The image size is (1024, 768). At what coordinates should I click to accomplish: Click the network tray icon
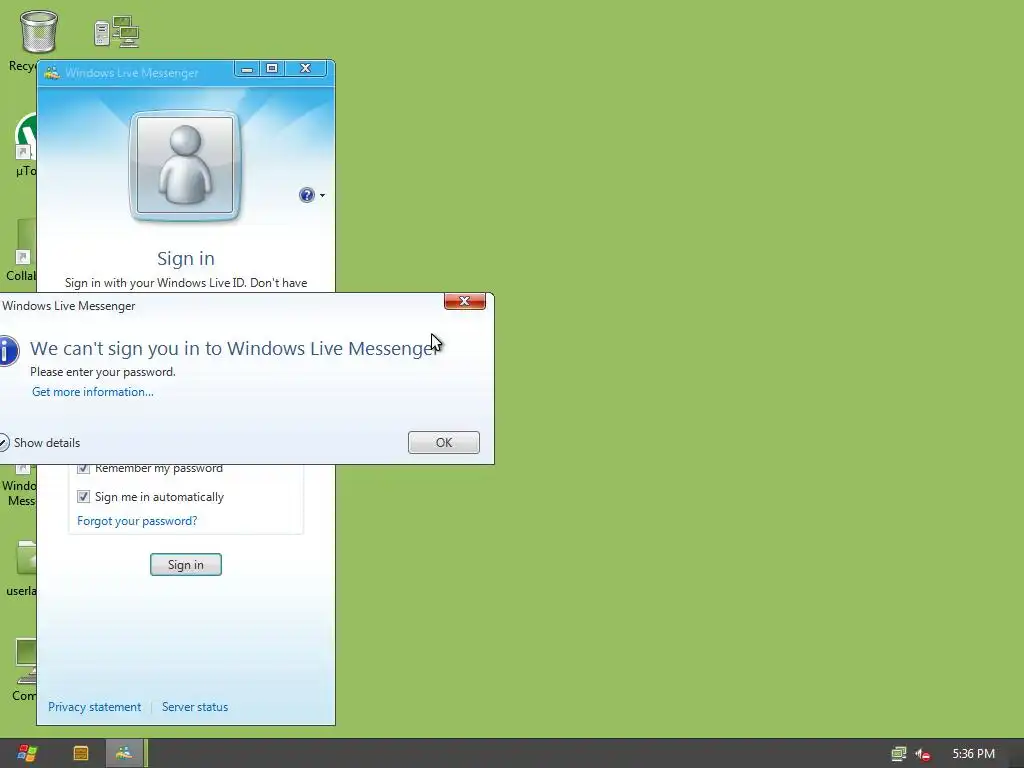pyautogui.click(x=899, y=754)
